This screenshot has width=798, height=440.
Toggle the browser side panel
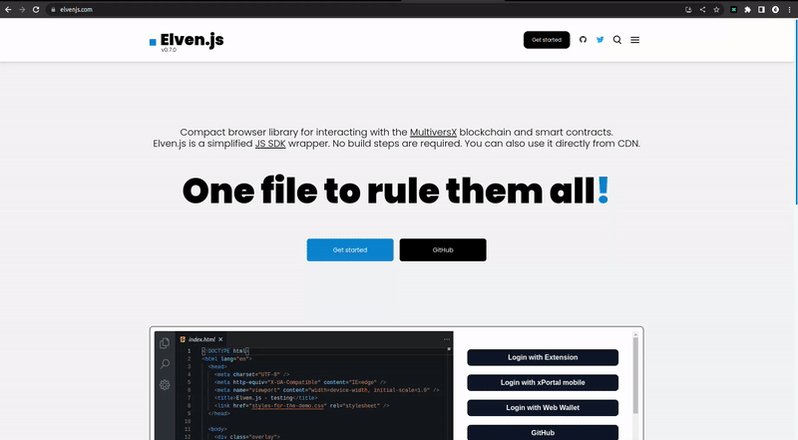tap(761, 9)
